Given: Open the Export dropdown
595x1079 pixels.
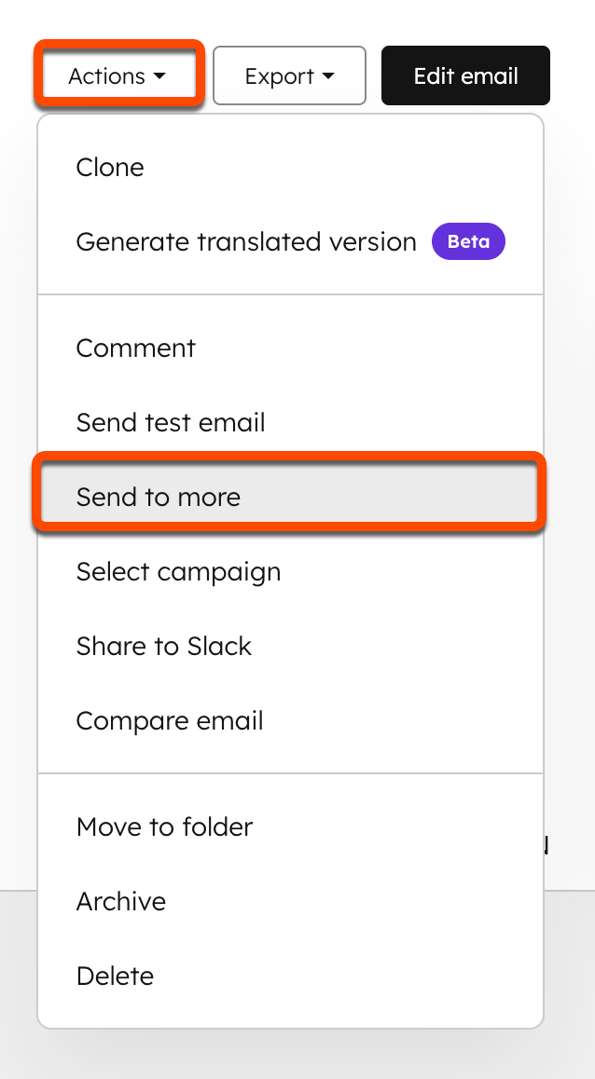Looking at the screenshot, I should click(289, 75).
